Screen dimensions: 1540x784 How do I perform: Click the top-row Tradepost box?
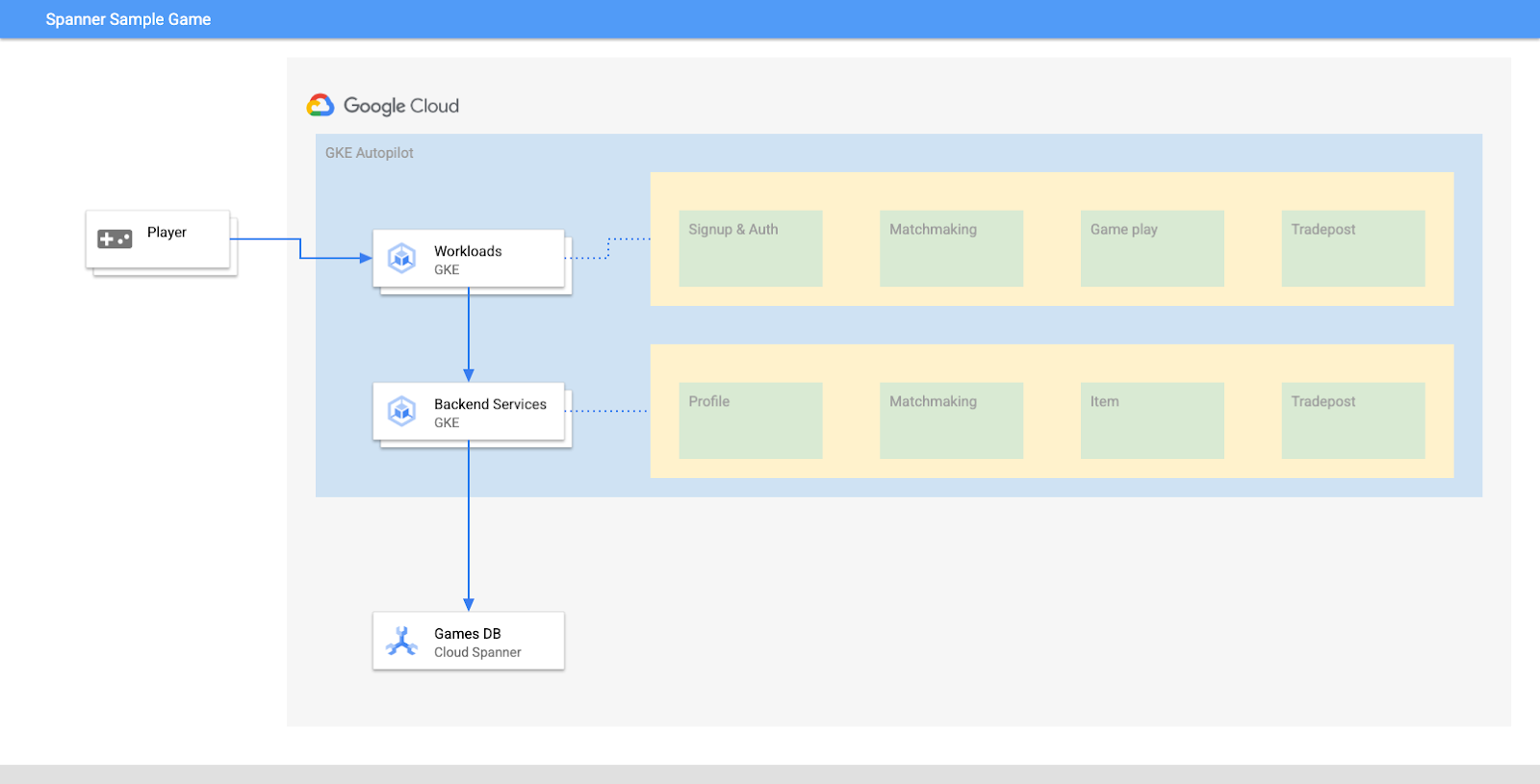click(x=1352, y=248)
